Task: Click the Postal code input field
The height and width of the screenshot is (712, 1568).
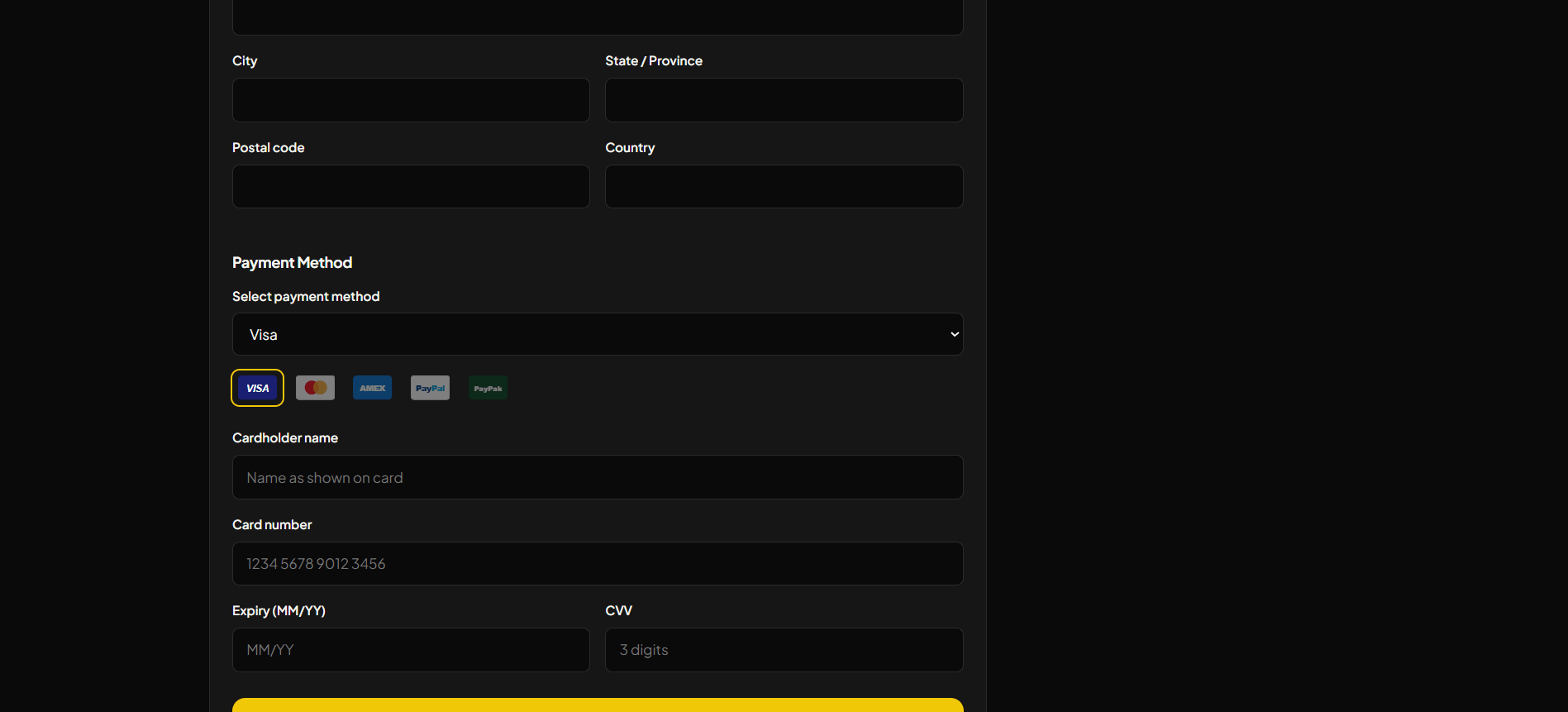Action: [x=411, y=187]
